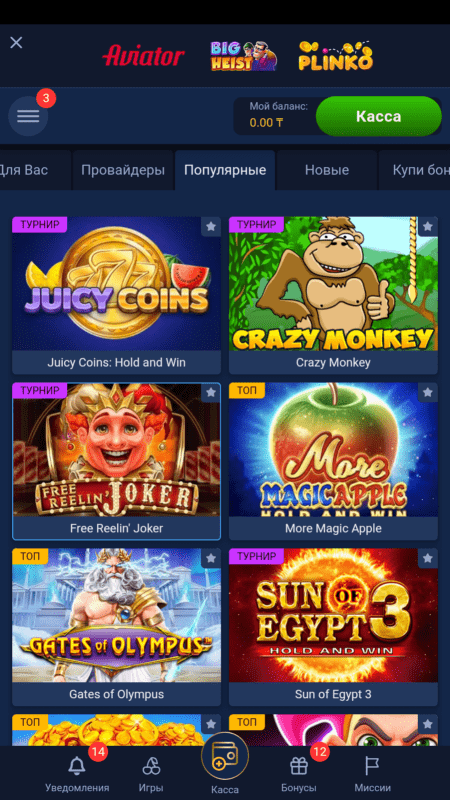Switch to Новые tab

pos(327,170)
